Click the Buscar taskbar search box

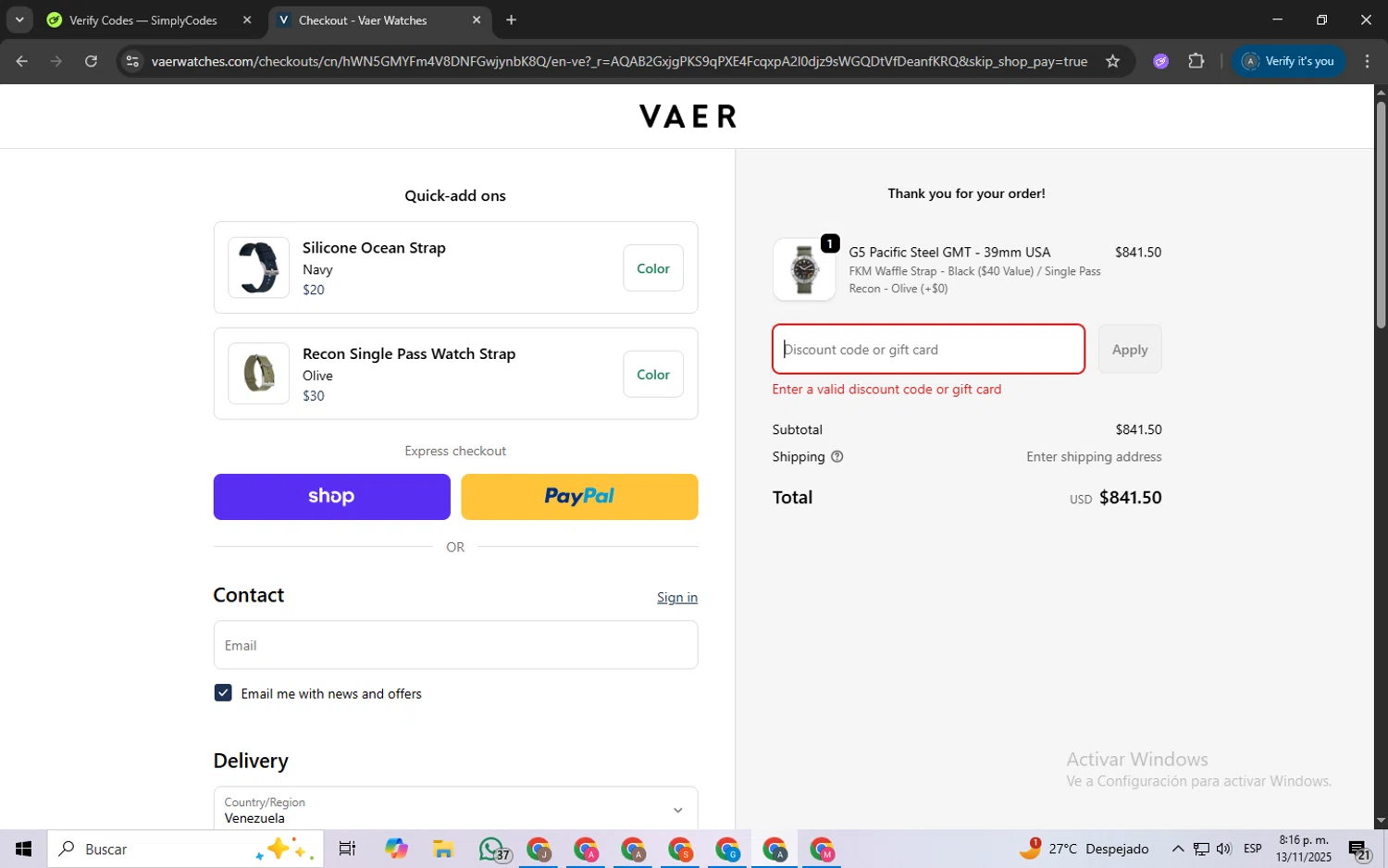185,849
